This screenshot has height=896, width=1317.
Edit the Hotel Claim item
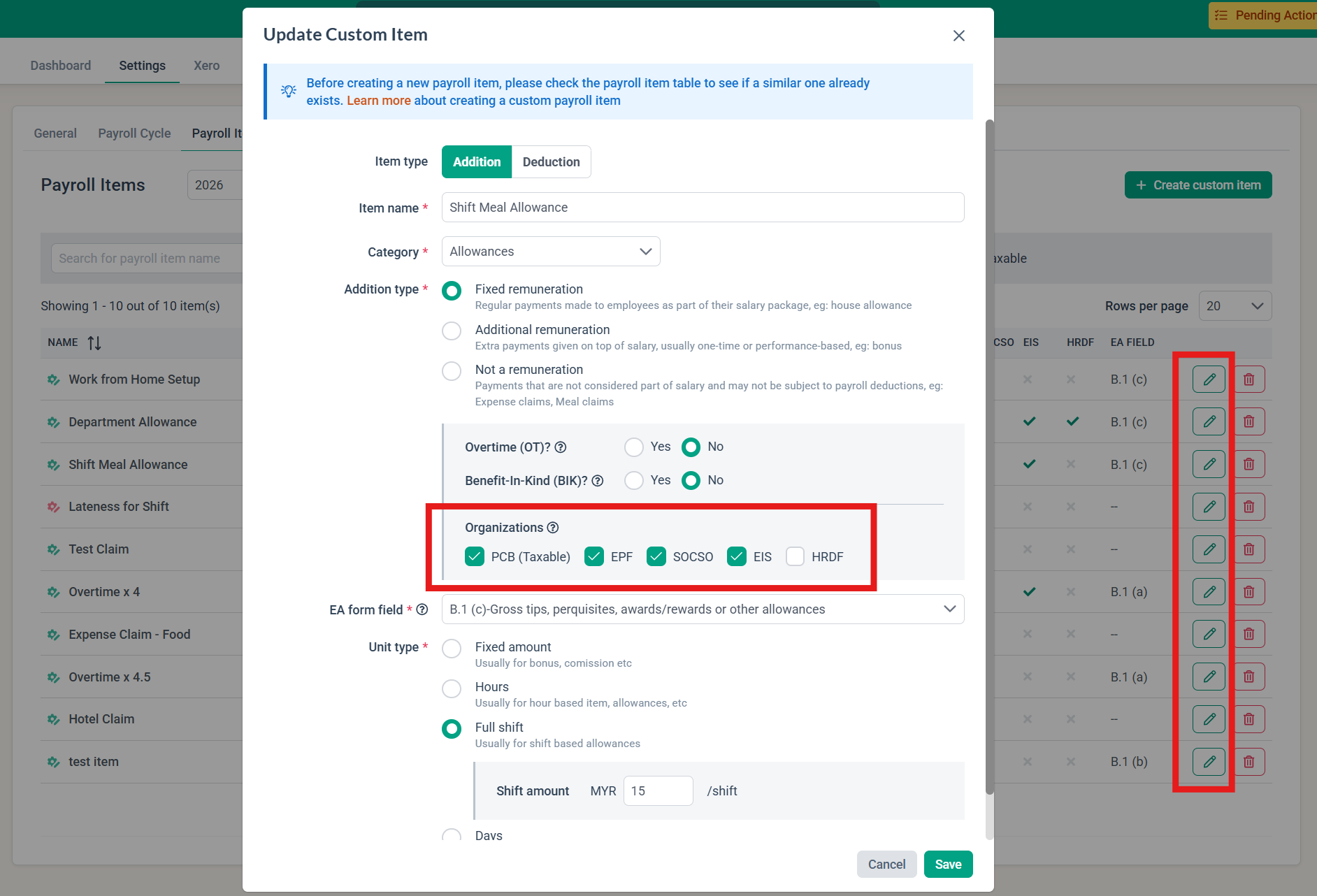(1209, 719)
